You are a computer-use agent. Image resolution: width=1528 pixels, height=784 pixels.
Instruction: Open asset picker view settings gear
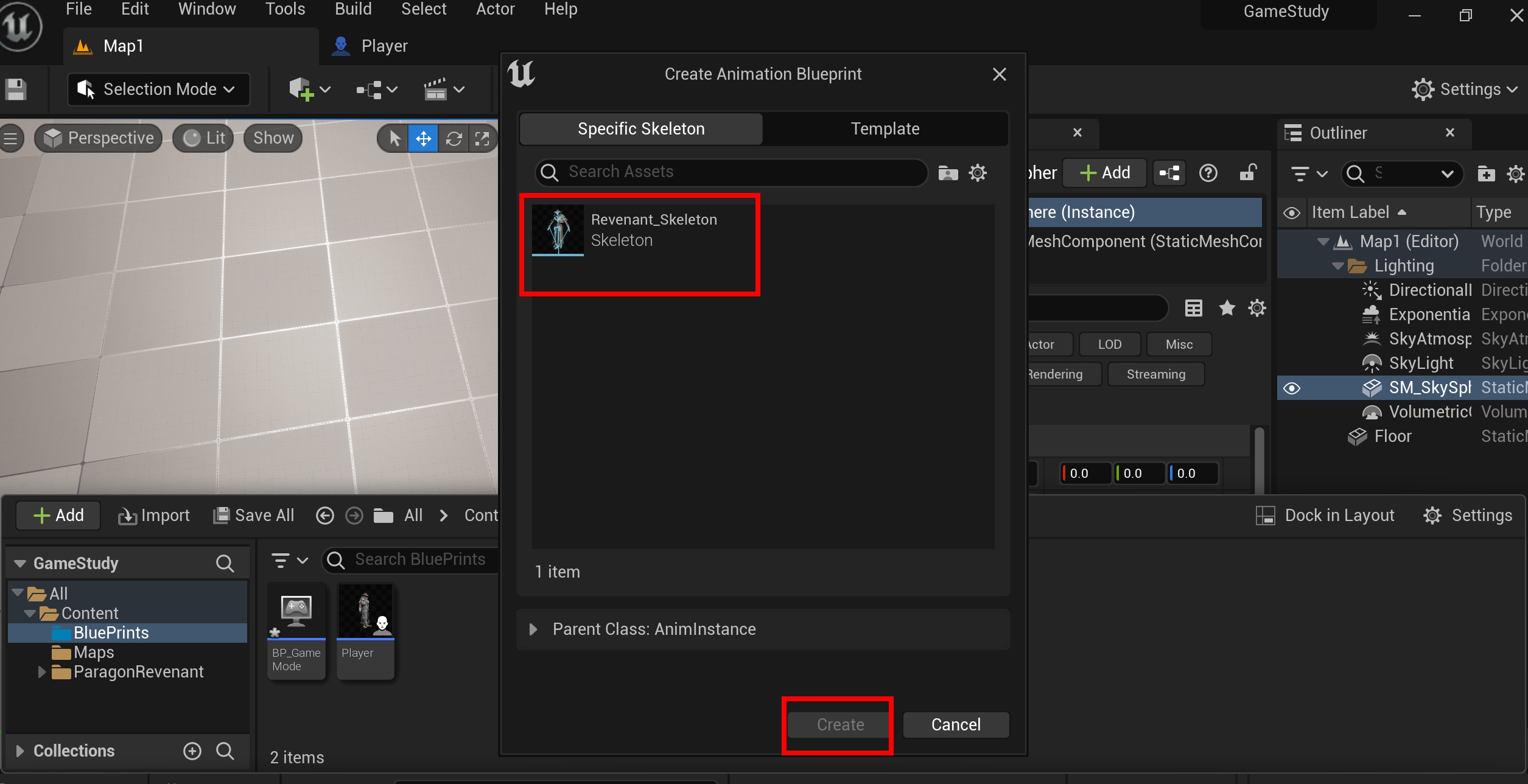coord(978,173)
